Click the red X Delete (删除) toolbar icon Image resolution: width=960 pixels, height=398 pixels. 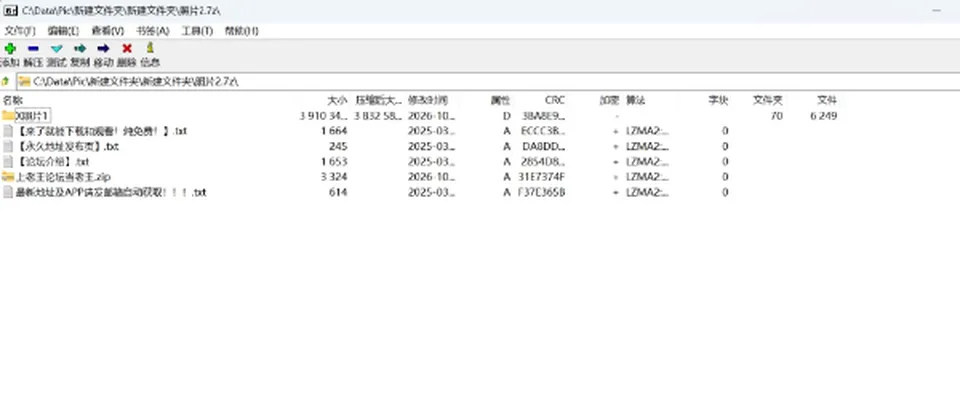[x=127, y=49]
